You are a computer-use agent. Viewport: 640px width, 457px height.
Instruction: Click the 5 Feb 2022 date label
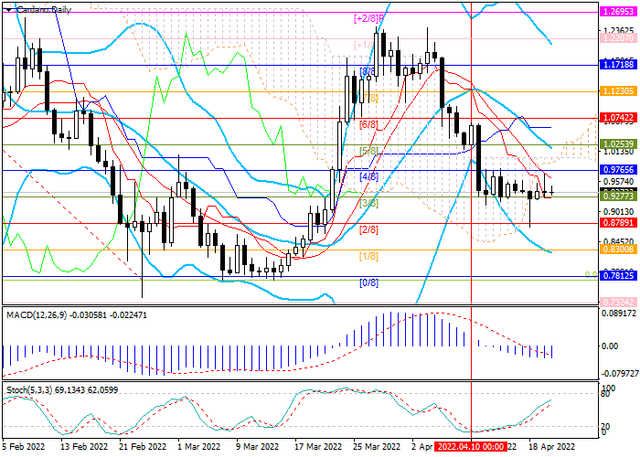(x=23, y=446)
